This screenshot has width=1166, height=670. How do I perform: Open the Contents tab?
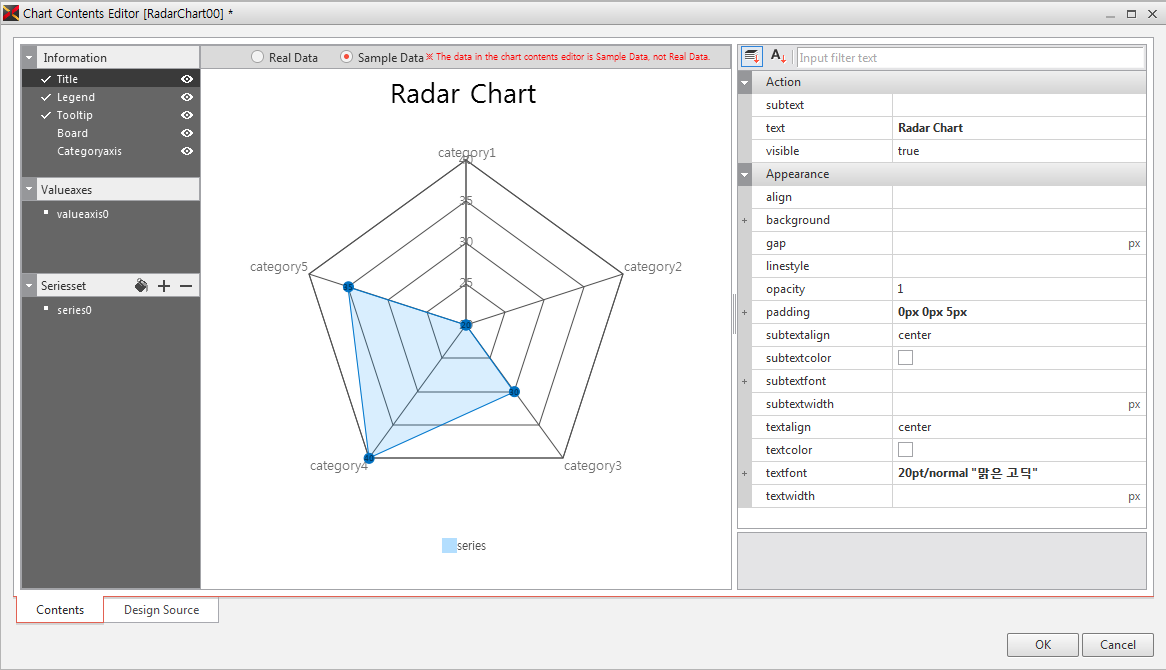point(60,610)
